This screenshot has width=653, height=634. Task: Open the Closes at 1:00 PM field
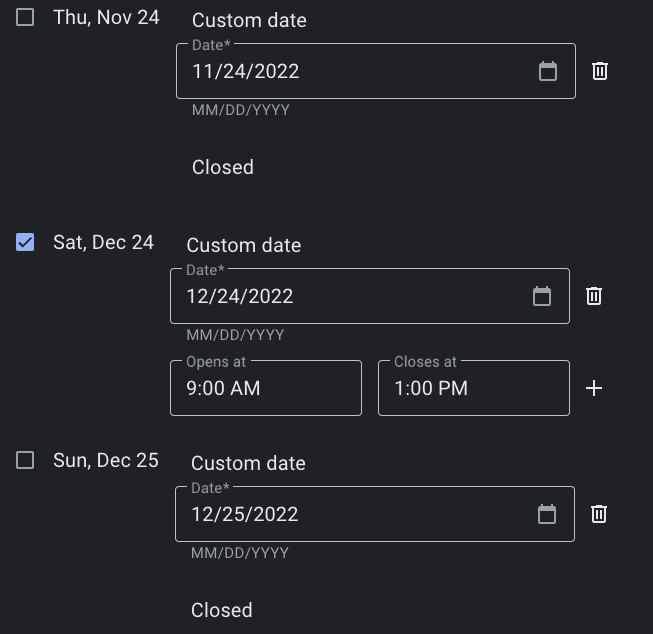click(473, 388)
